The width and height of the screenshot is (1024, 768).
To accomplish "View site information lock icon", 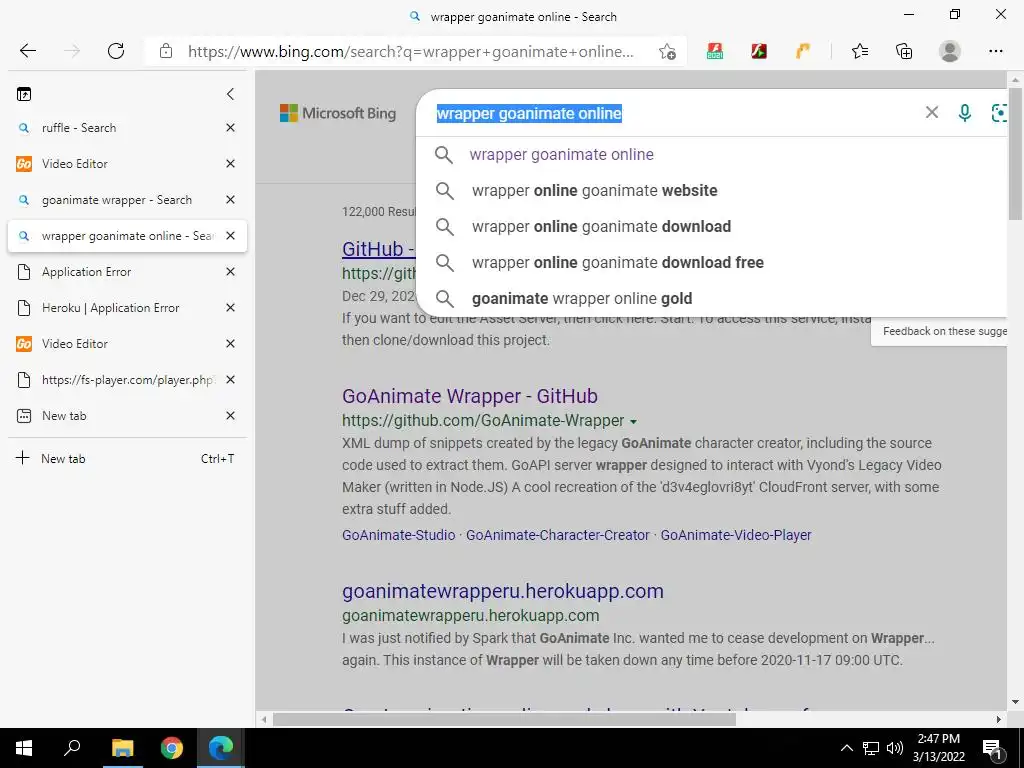I will click(x=166, y=51).
